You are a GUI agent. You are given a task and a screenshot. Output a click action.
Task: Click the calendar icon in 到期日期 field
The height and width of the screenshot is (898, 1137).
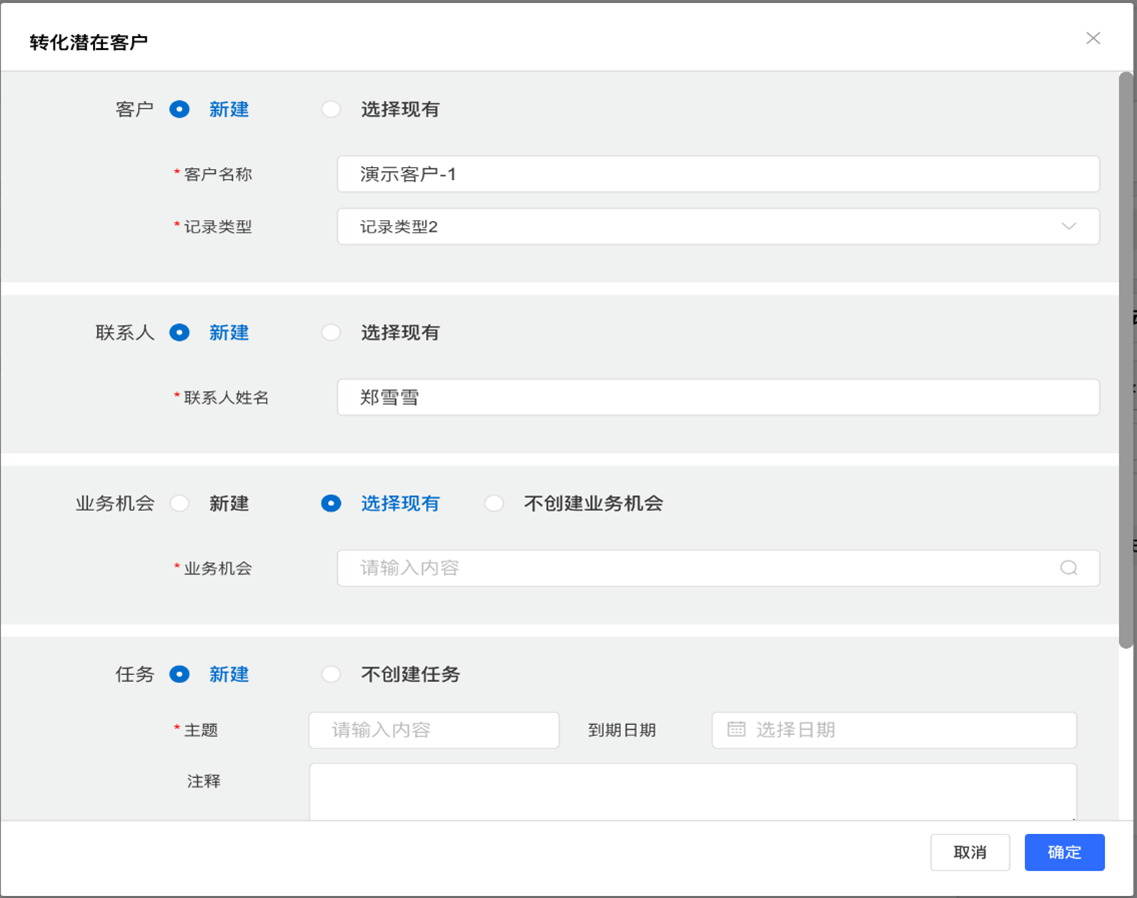click(x=736, y=730)
